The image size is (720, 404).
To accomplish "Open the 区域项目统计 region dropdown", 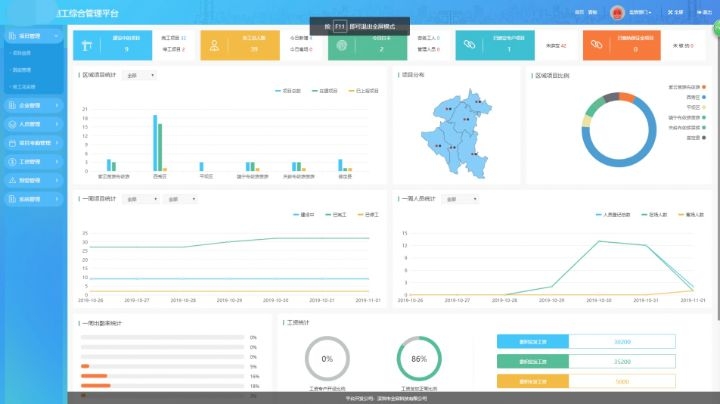I will [x=140, y=75].
